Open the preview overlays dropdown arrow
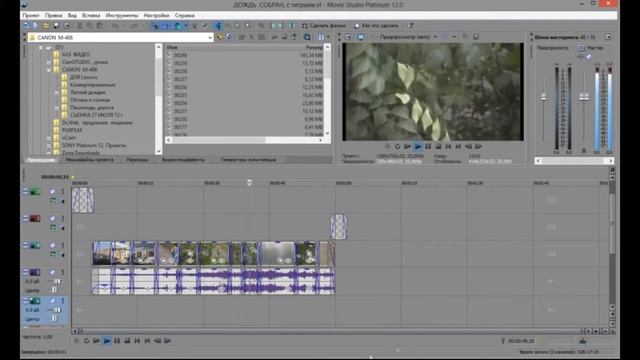The width and height of the screenshot is (640, 360). coord(454,37)
